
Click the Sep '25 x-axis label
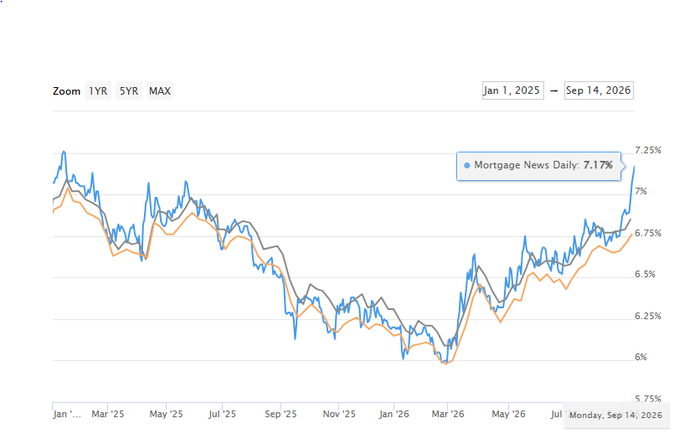(x=281, y=414)
